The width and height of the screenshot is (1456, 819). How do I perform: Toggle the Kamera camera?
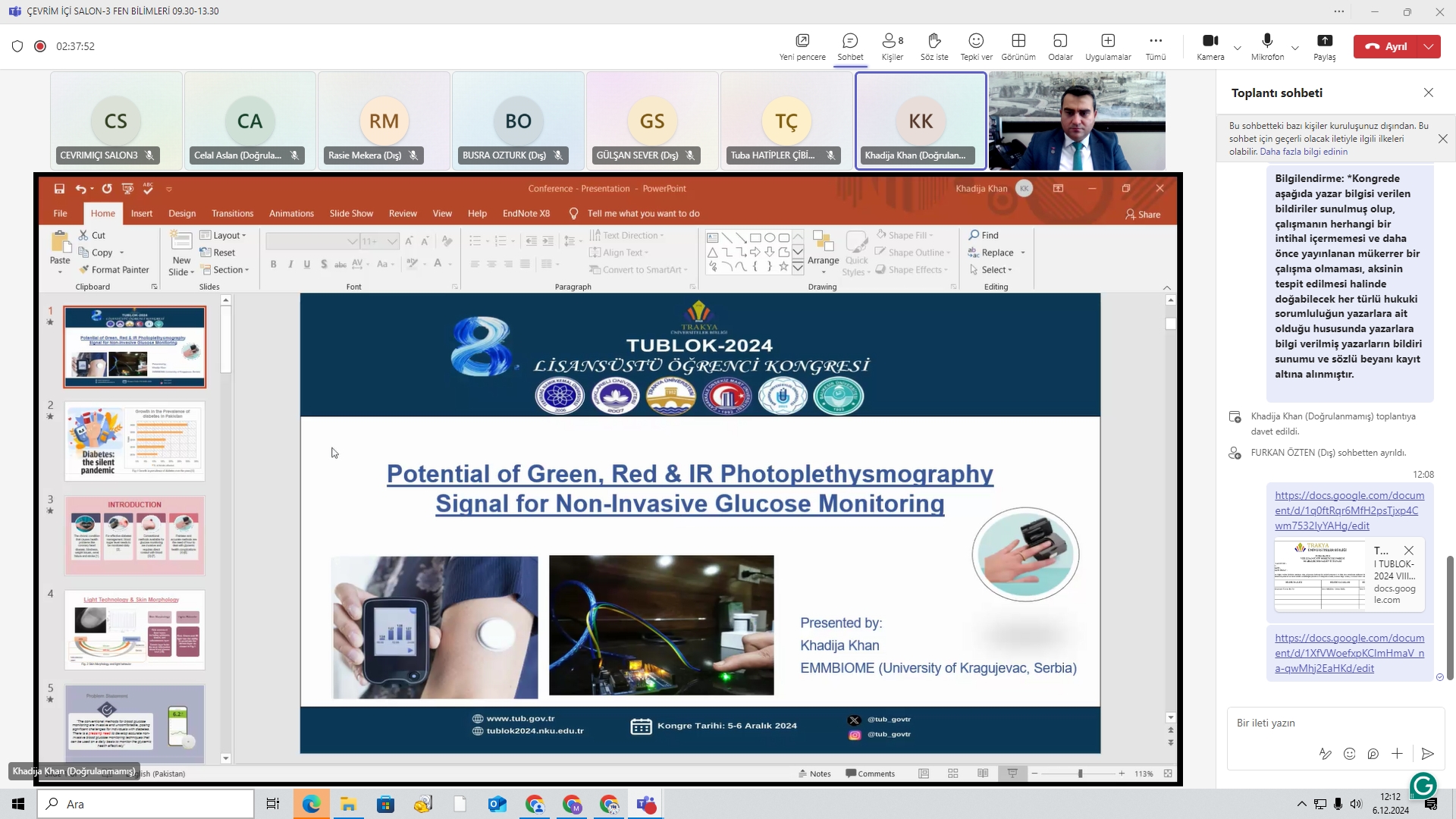click(x=1210, y=46)
